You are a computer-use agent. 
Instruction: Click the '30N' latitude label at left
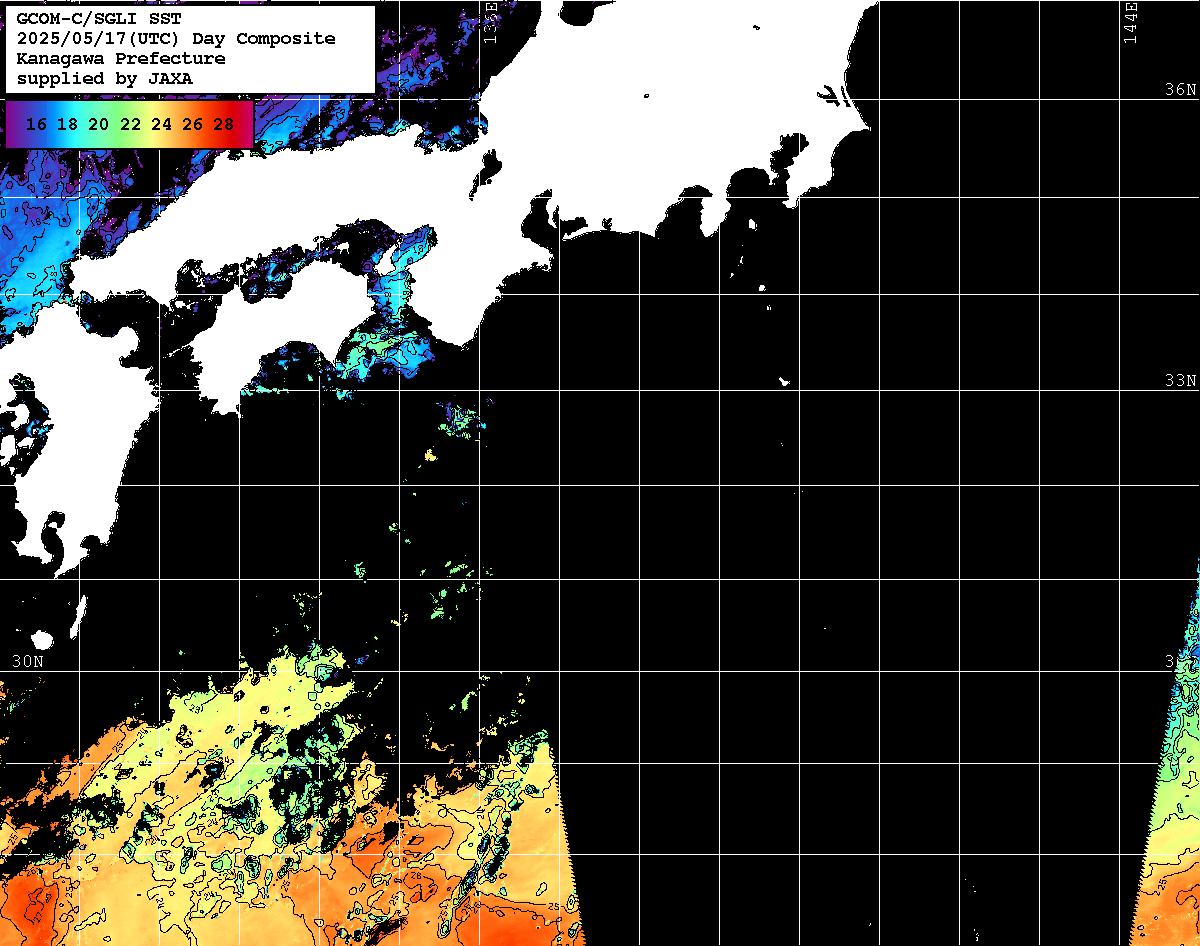[x=28, y=662]
